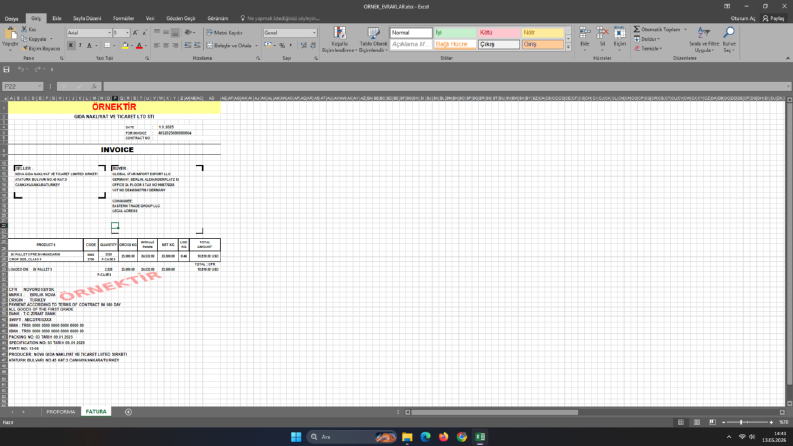Center cell text horizontally
Viewport: 793px width, 446px height.
pyautogui.click(x=166, y=46)
